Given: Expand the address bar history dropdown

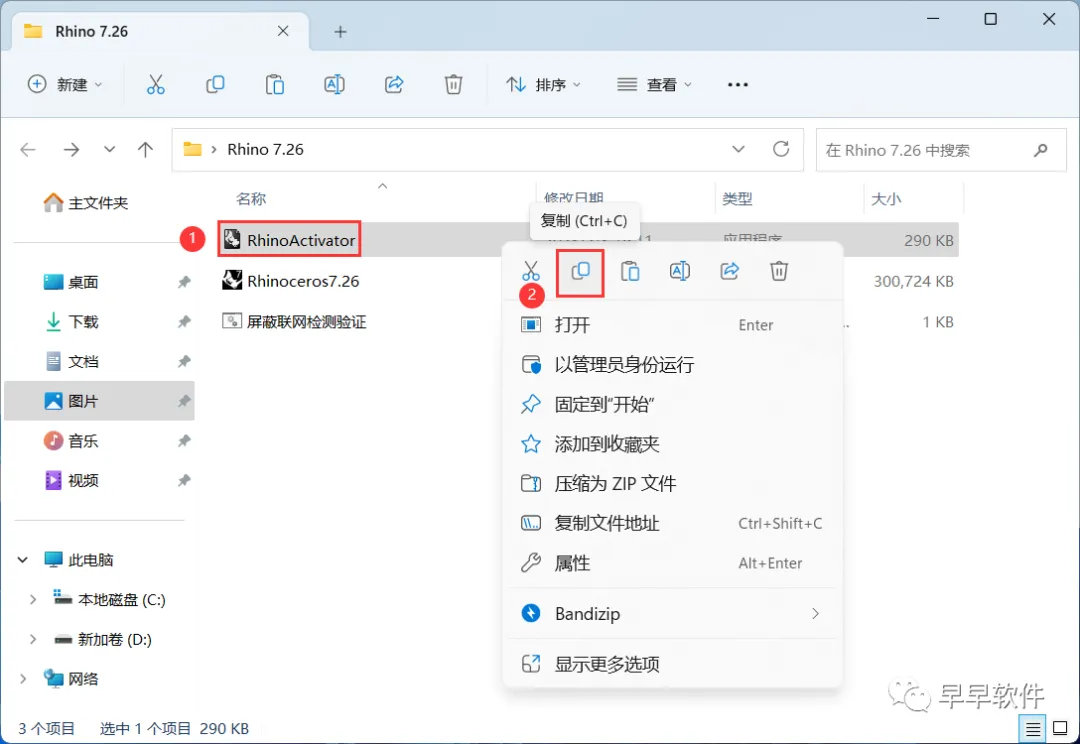Looking at the screenshot, I should pyautogui.click(x=738, y=149).
